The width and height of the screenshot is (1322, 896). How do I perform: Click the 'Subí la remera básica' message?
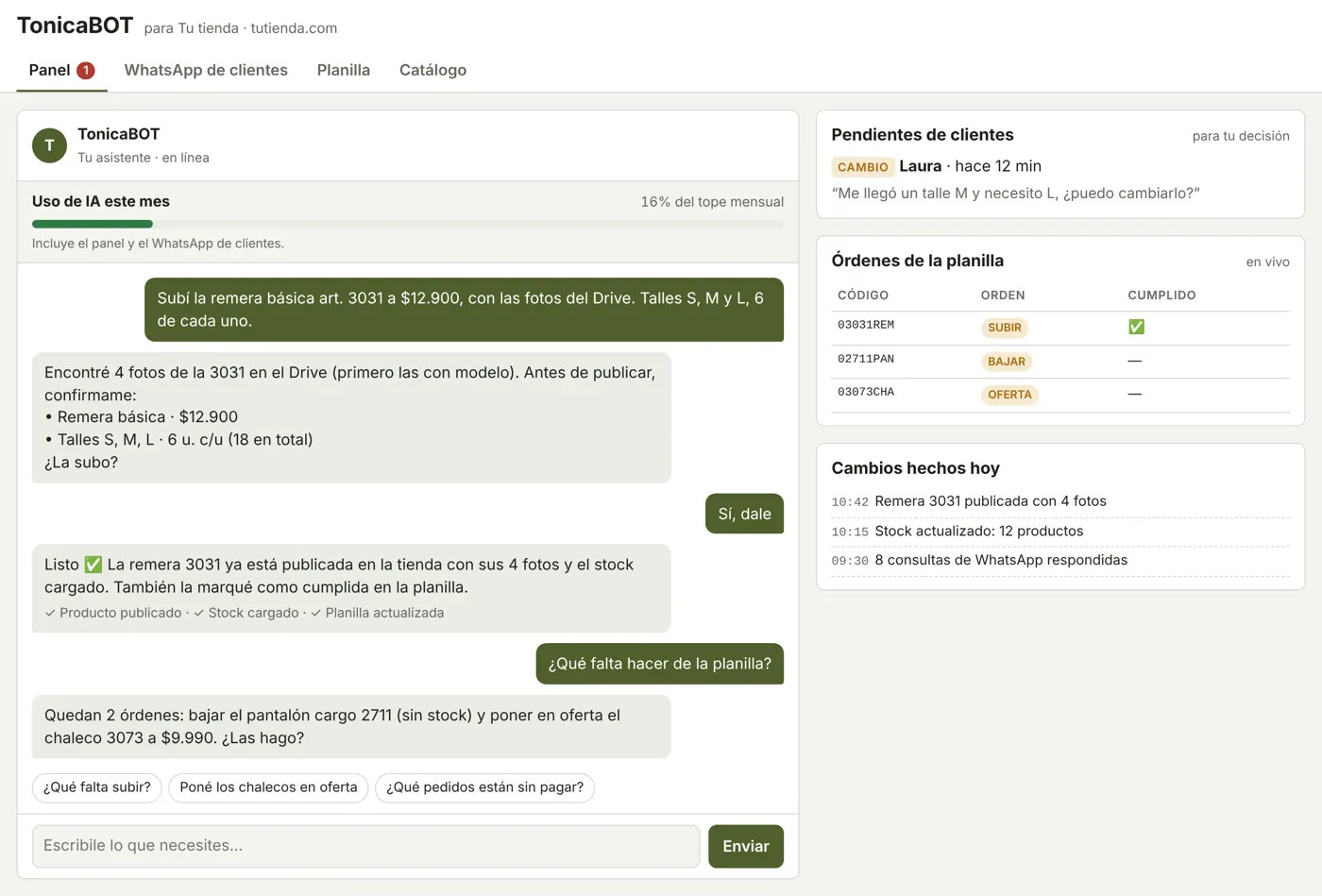point(464,310)
